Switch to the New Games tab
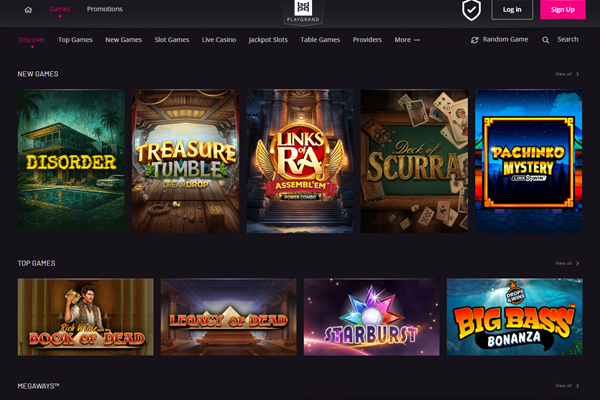Image resolution: width=600 pixels, height=400 pixels. (x=124, y=39)
